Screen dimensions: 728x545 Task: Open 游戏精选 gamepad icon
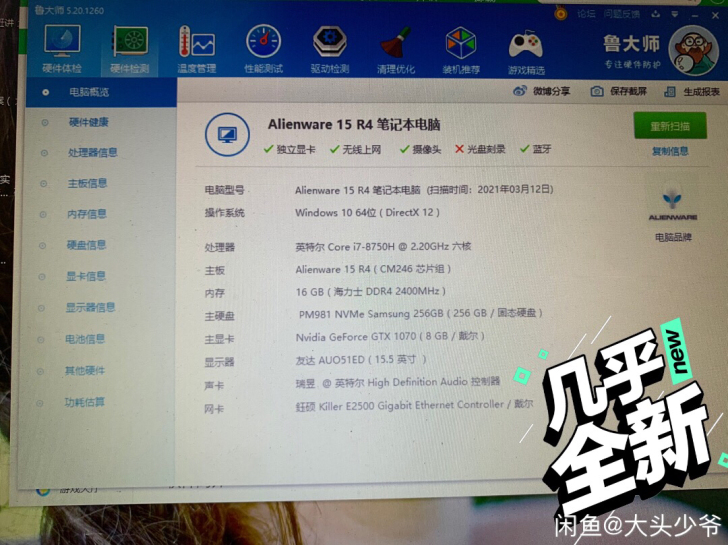coord(526,52)
